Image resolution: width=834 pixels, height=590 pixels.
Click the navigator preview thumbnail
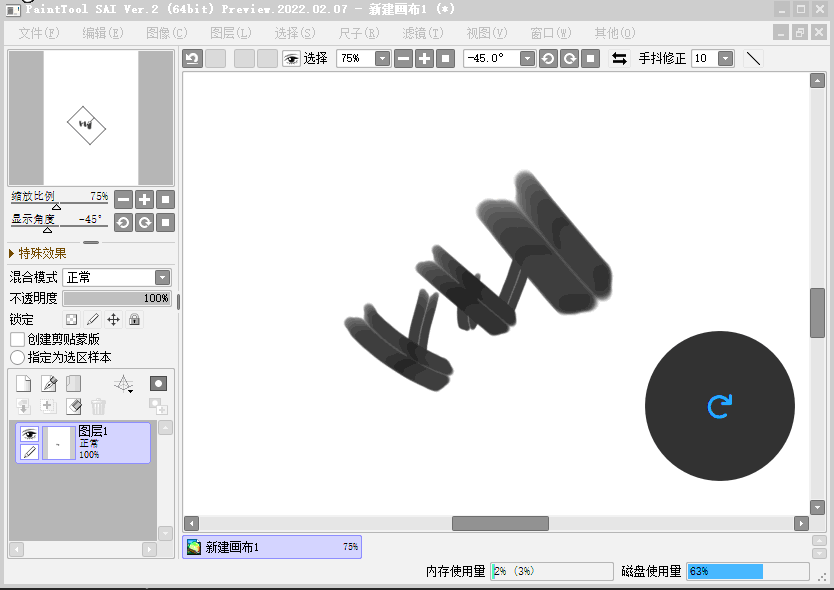tap(91, 118)
